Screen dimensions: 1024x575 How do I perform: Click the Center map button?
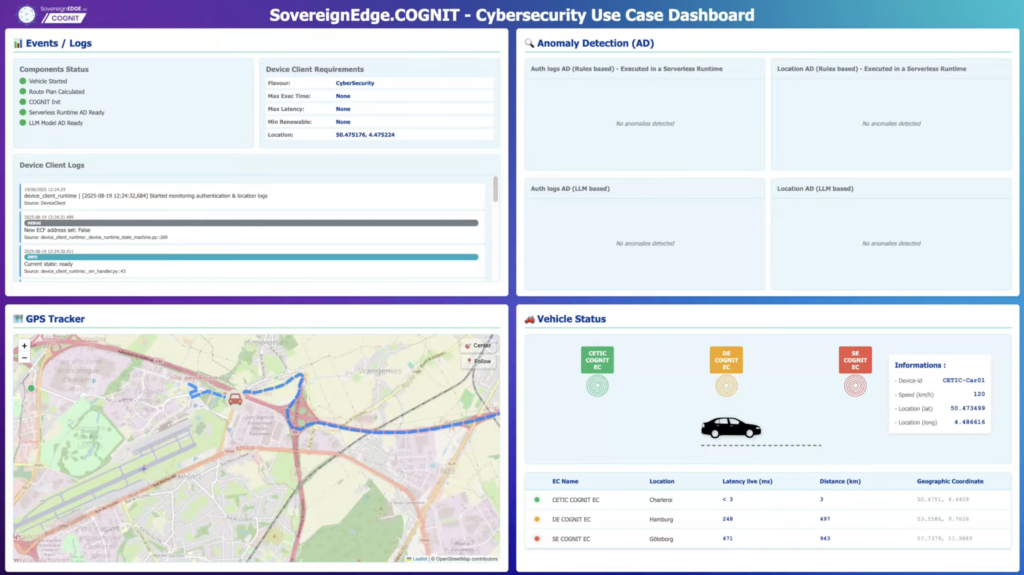[478, 345]
